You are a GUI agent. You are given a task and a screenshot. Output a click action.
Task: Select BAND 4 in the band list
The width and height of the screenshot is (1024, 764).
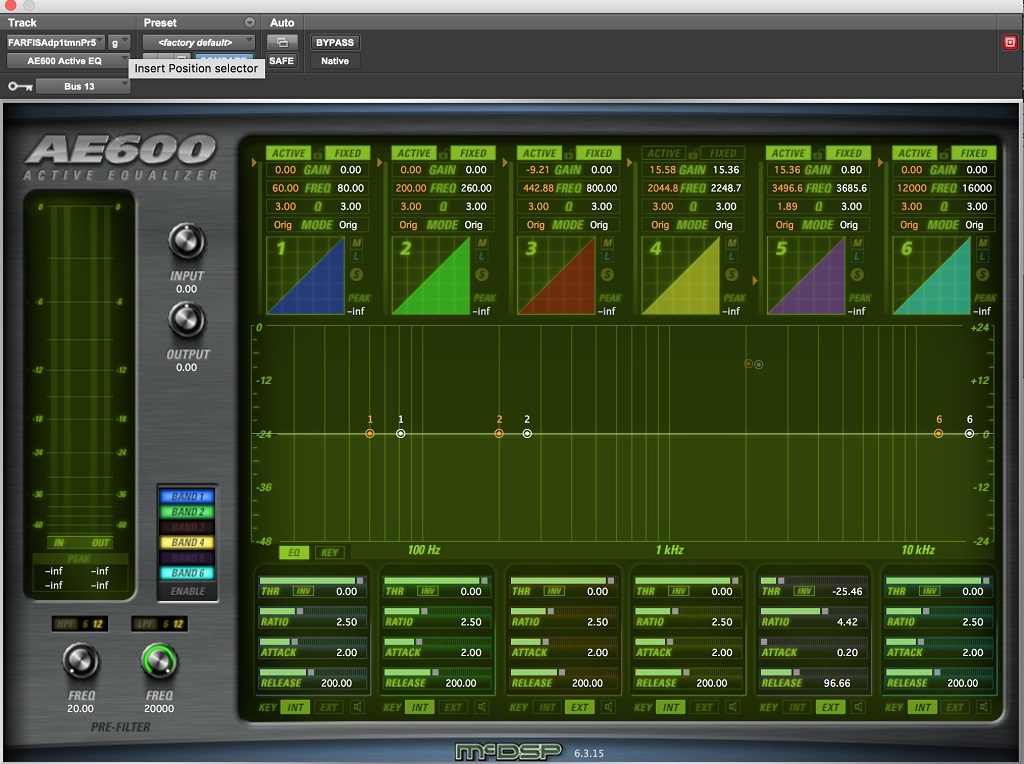coord(187,542)
